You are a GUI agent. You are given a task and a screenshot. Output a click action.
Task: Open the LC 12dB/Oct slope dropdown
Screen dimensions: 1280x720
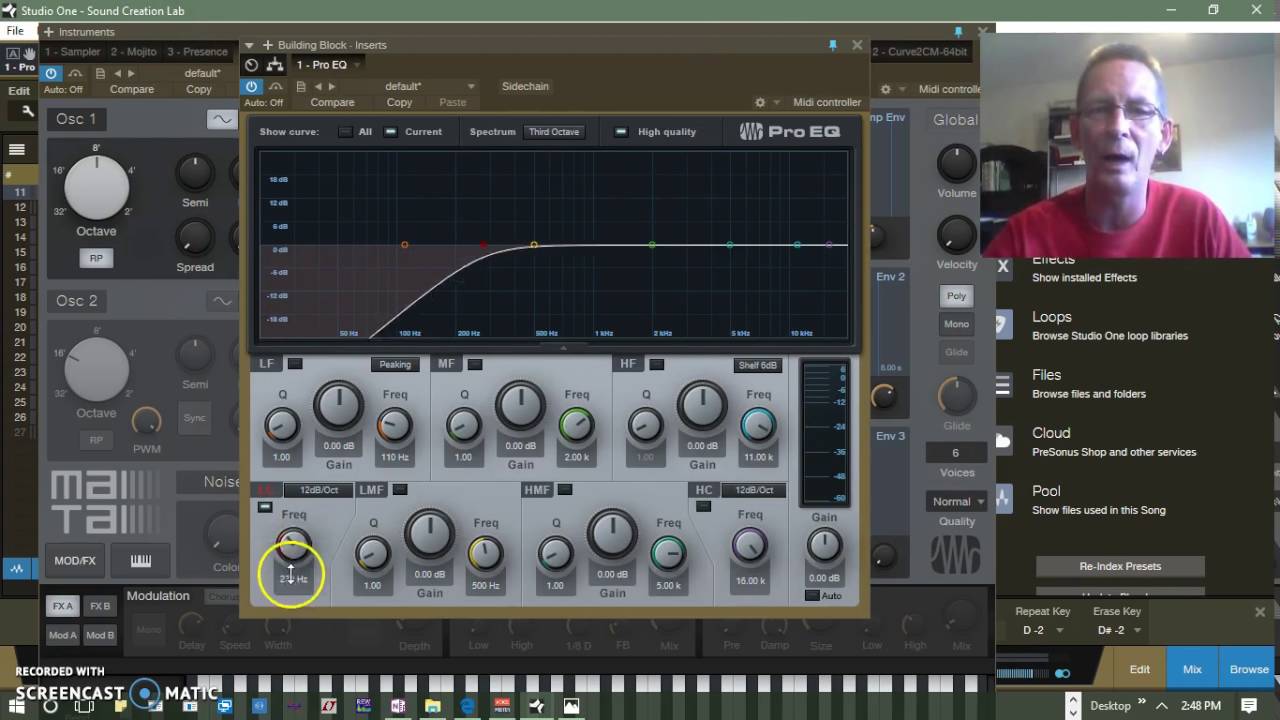[x=319, y=490]
